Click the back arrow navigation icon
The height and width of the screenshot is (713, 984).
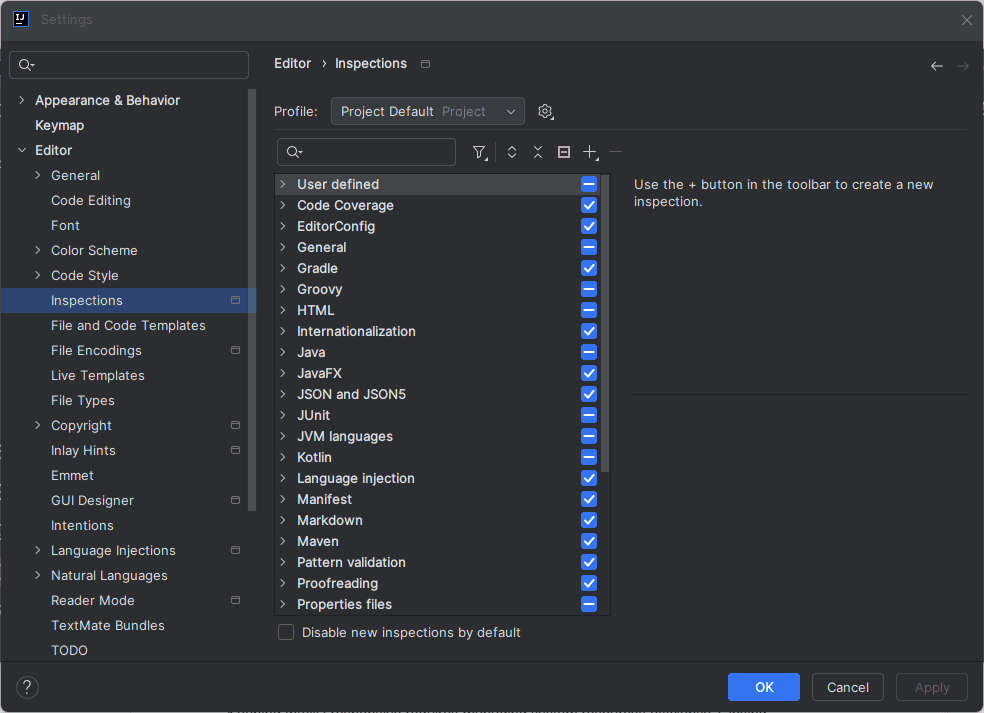click(x=937, y=66)
